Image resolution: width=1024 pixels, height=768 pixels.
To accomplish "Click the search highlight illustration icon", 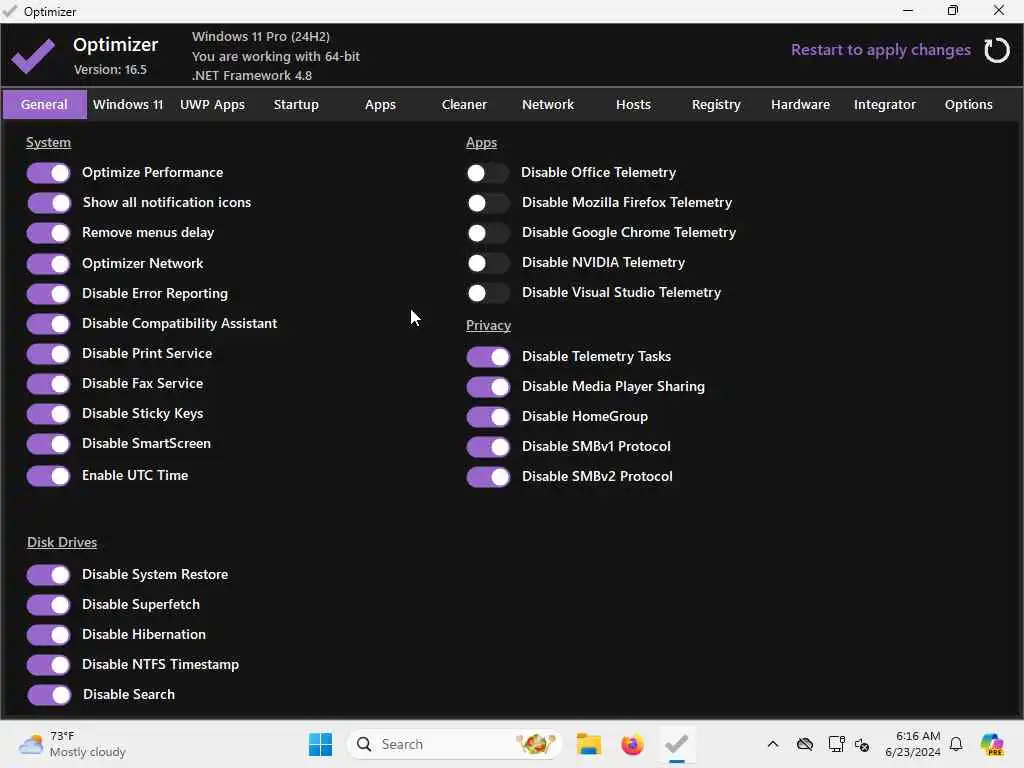I will tap(535, 744).
